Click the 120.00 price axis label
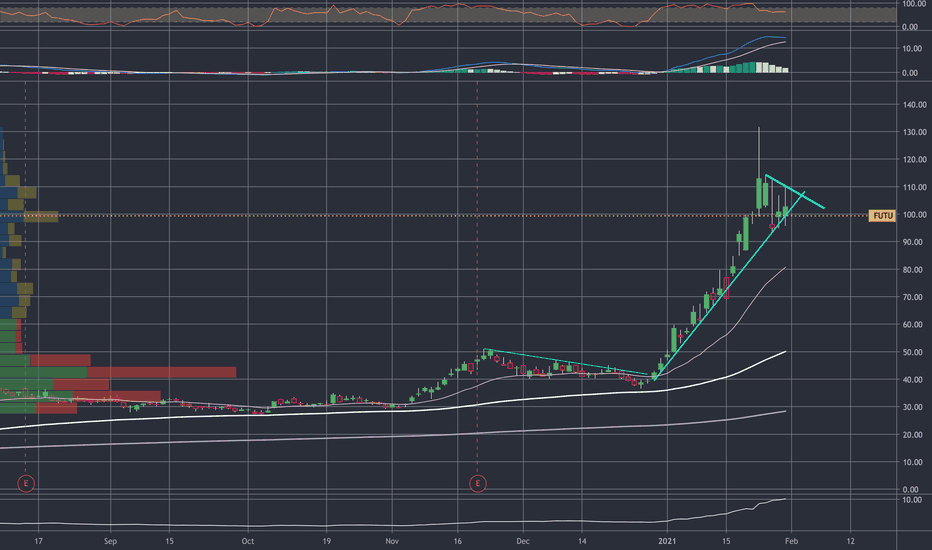This screenshot has height=550, width=932. tap(914, 159)
